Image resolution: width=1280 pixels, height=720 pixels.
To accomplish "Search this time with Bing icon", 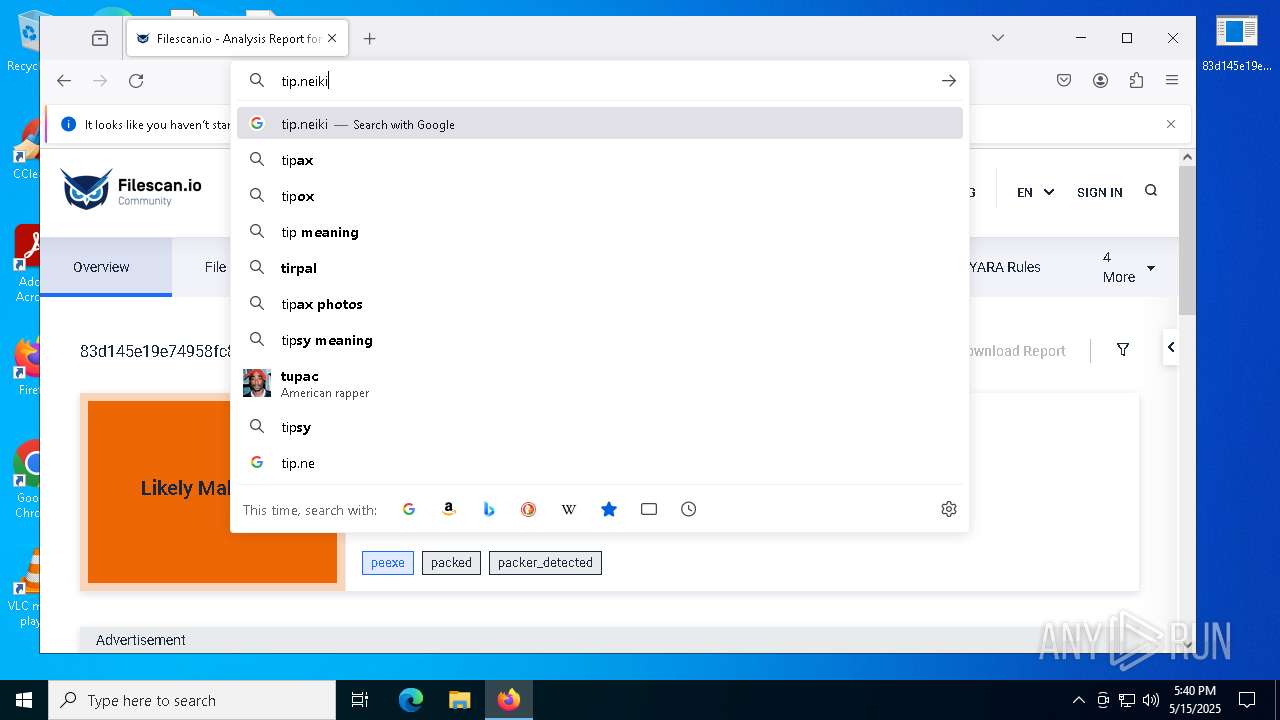I will (489, 509).
